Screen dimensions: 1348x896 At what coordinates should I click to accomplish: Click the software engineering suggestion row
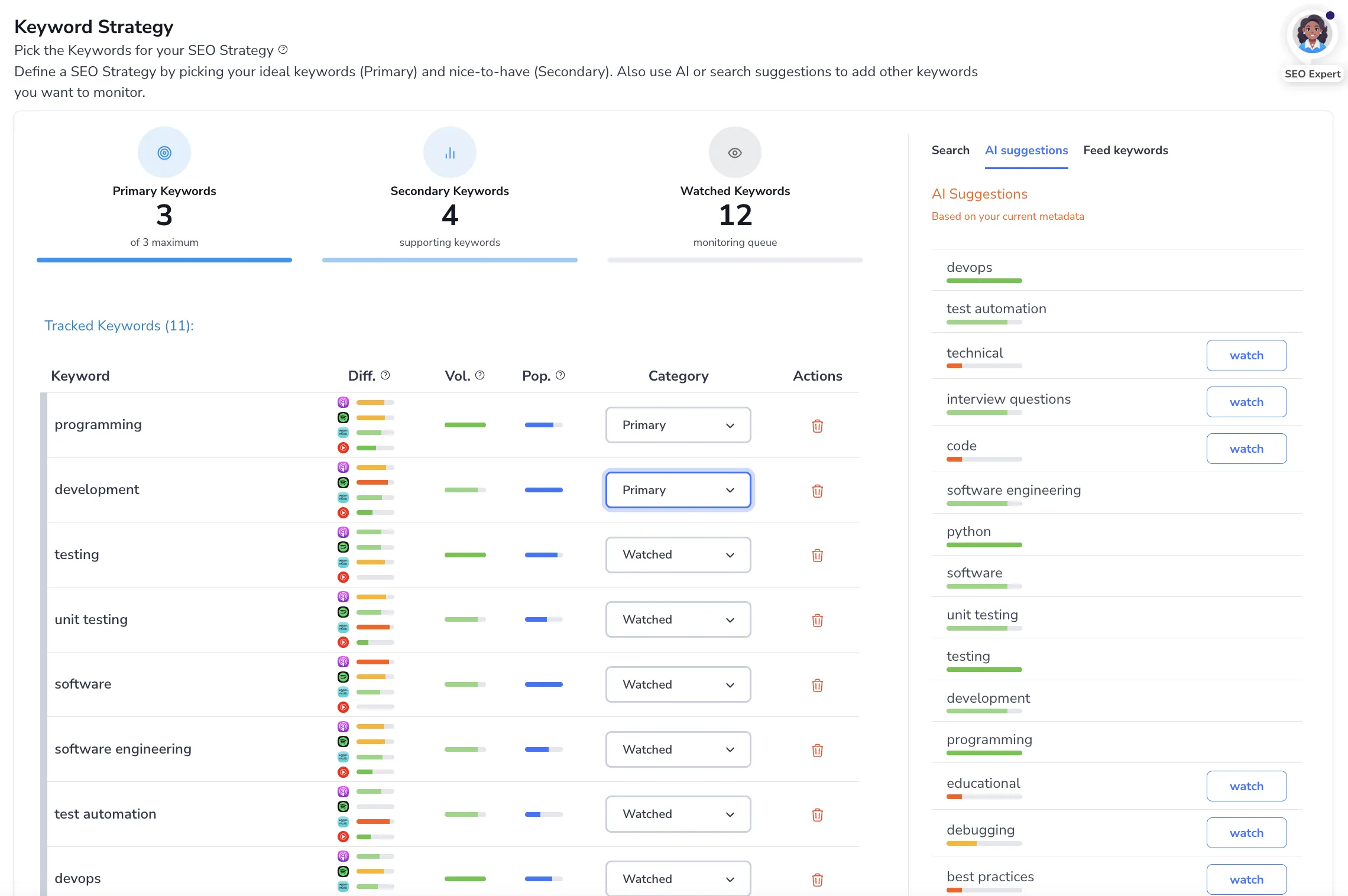click(1117, 493)
